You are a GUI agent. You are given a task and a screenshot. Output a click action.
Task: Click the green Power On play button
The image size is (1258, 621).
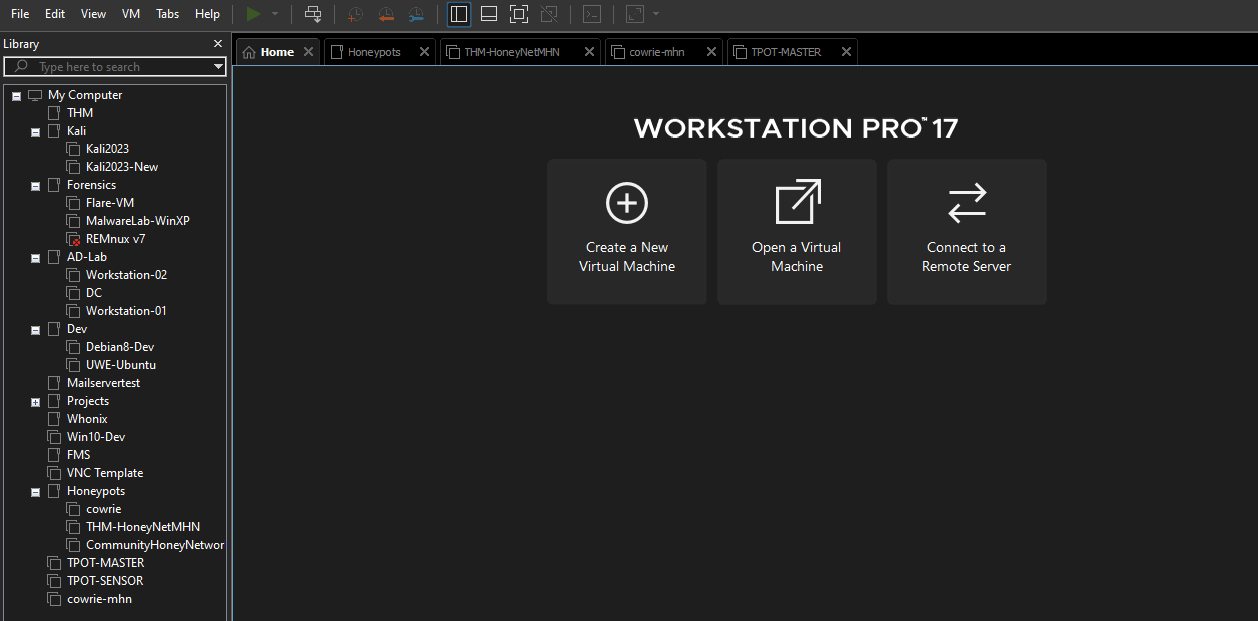click(253, 14)
